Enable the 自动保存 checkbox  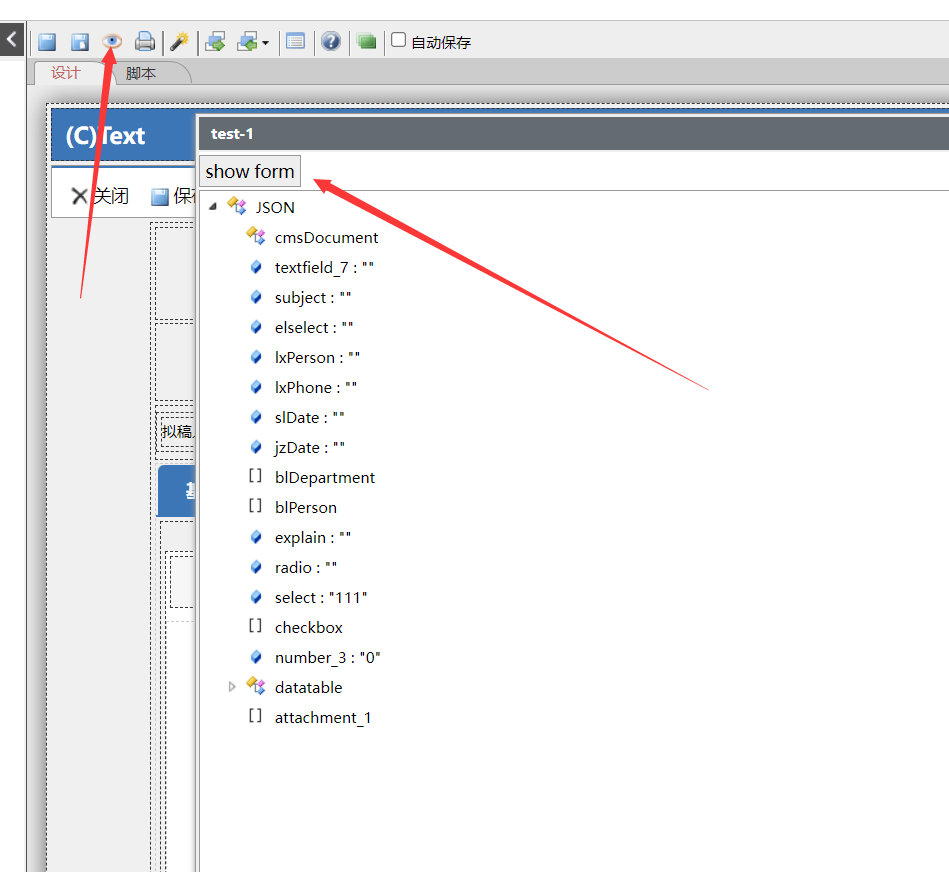tap(398, 40)
